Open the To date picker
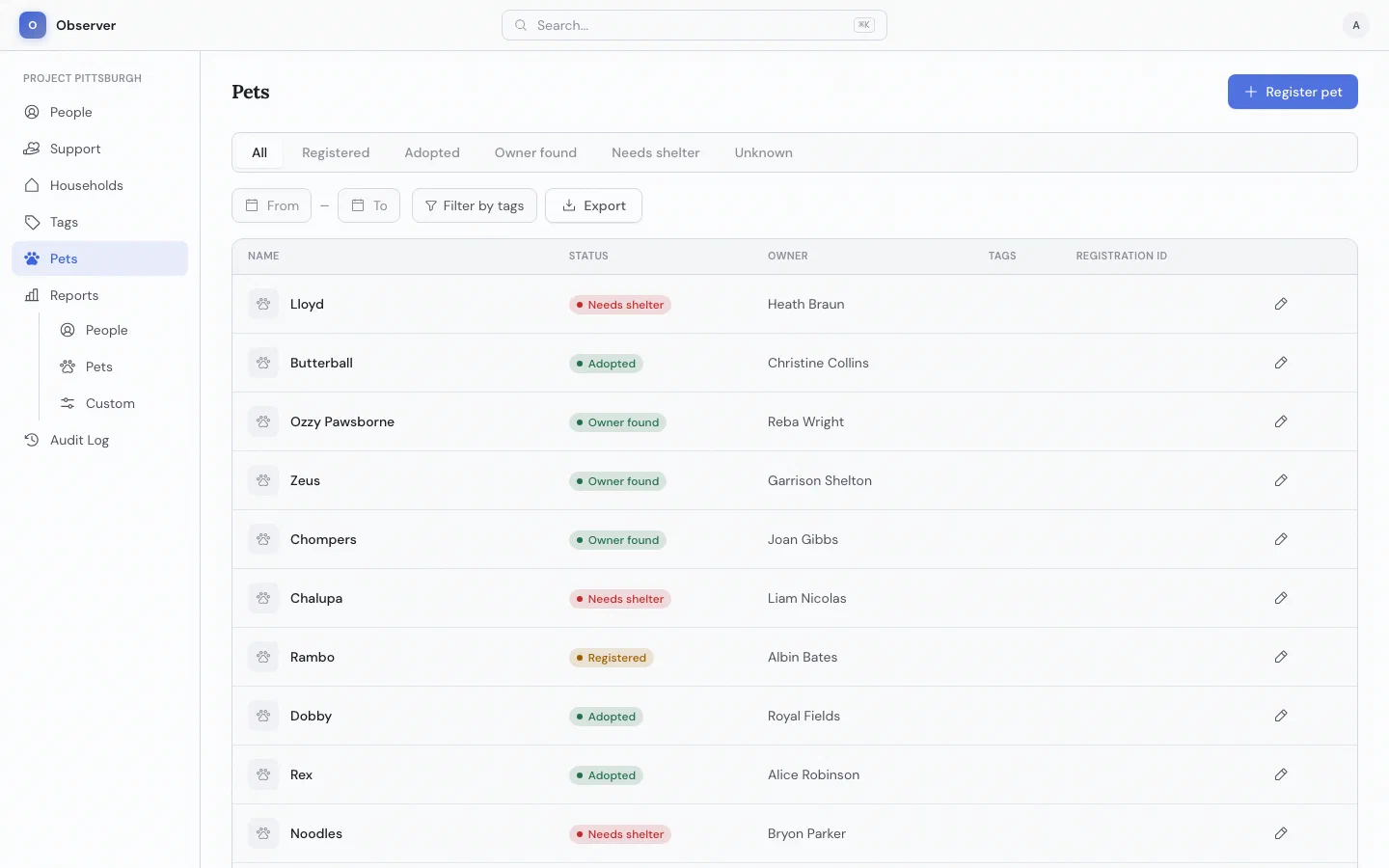The image size is (1389, 868). (x=368, y=205)
